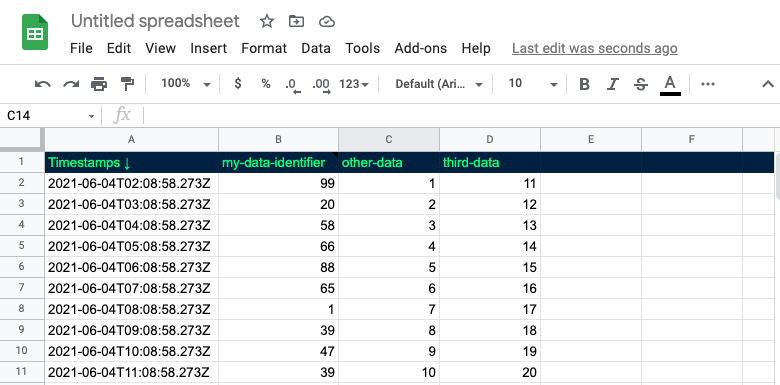This screenshot has width=780, height=385.
Task: Open the text color picker
Action: [x=670, y=85]
